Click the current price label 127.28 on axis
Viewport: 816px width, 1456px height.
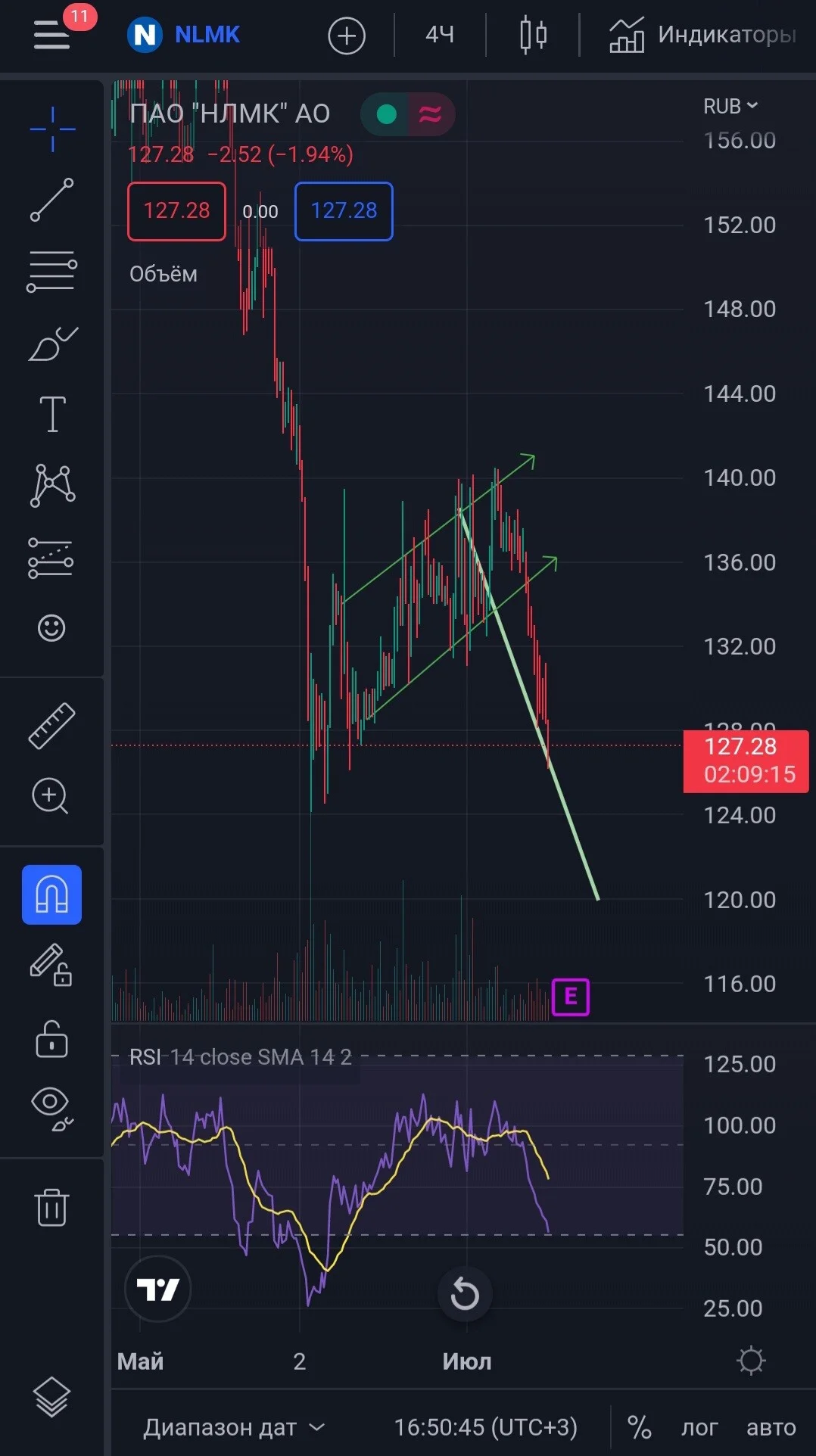click(746, 761)
